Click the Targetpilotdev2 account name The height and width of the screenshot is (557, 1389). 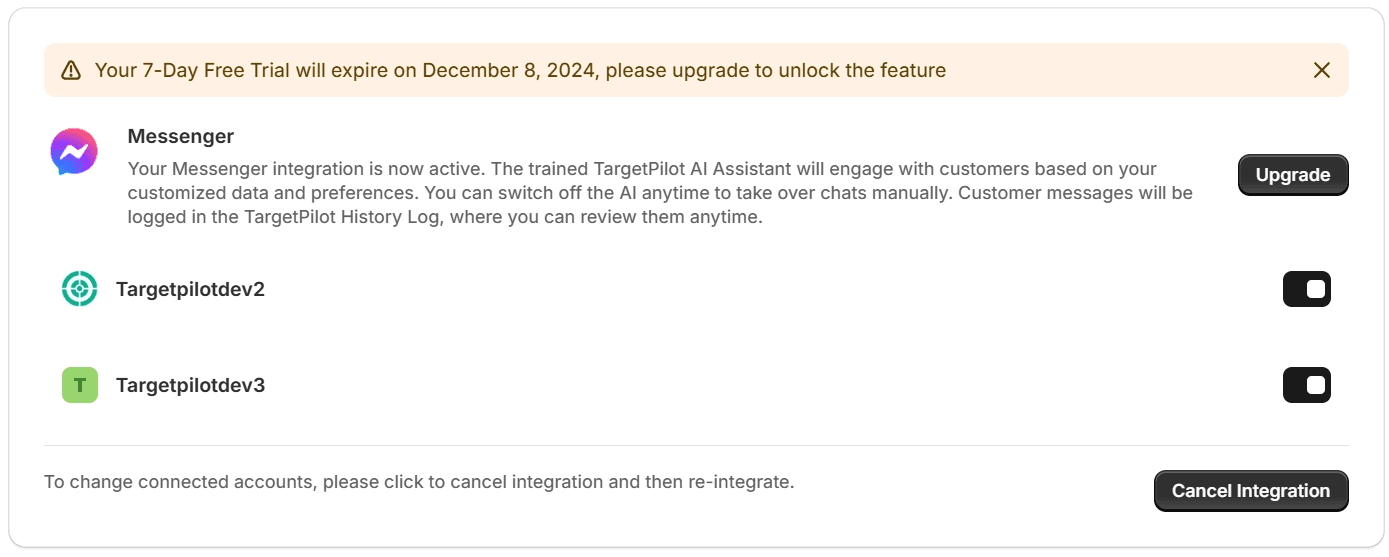pyautogui.click(x=190, y=289)
